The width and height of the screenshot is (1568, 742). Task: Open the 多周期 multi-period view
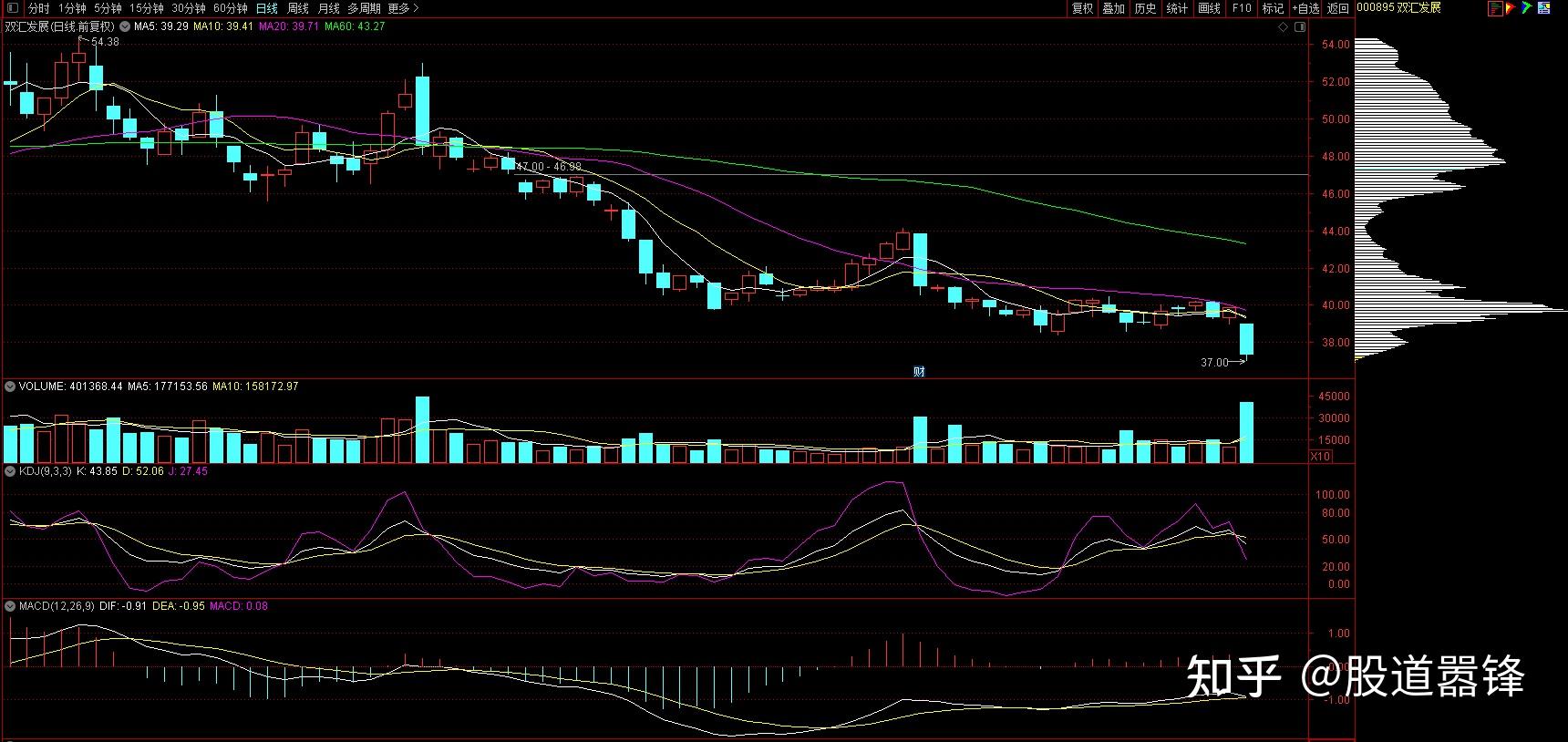(x=364, y=8)
